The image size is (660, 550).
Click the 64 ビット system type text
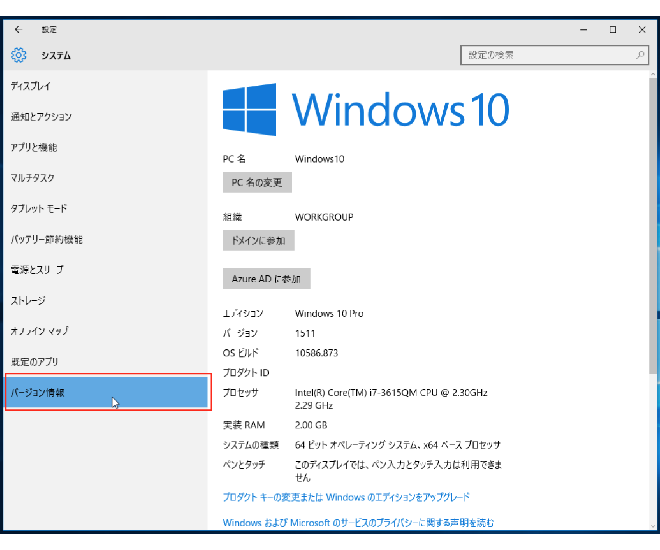[398, 445]
